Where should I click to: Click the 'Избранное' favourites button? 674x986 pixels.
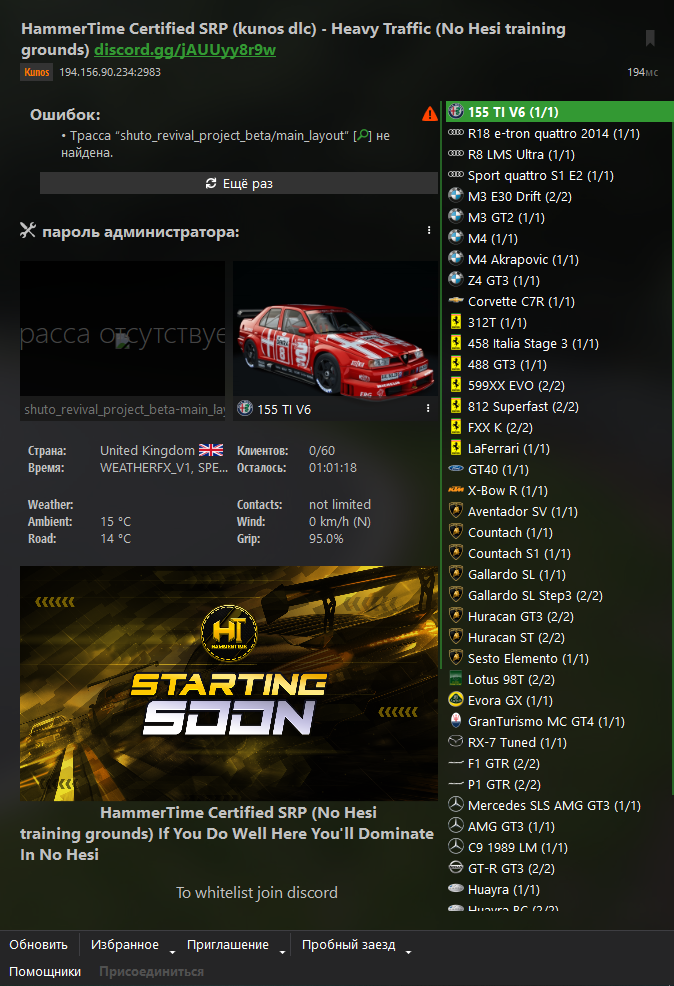[124, 944]
